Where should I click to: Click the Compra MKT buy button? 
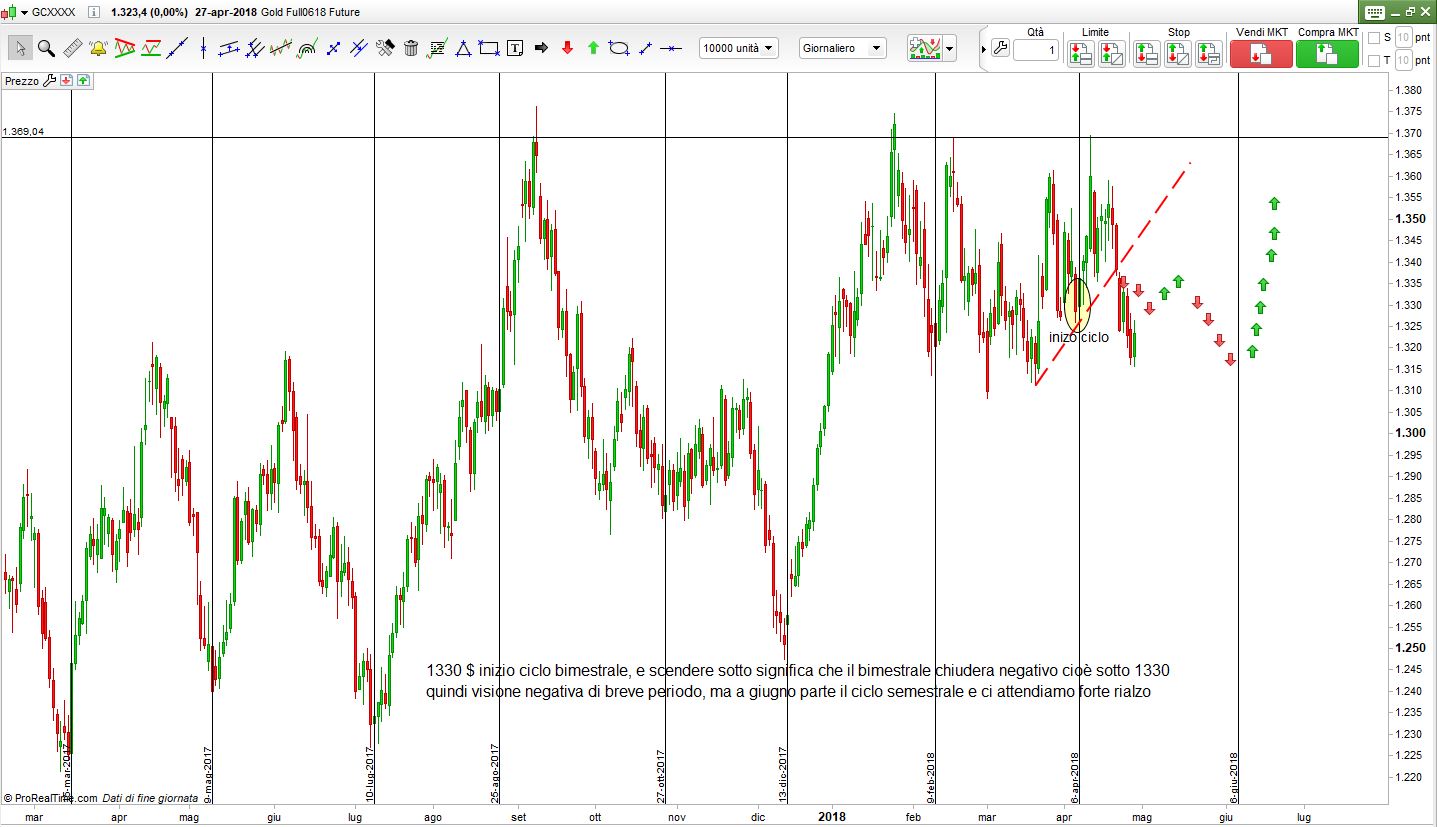1327,54
